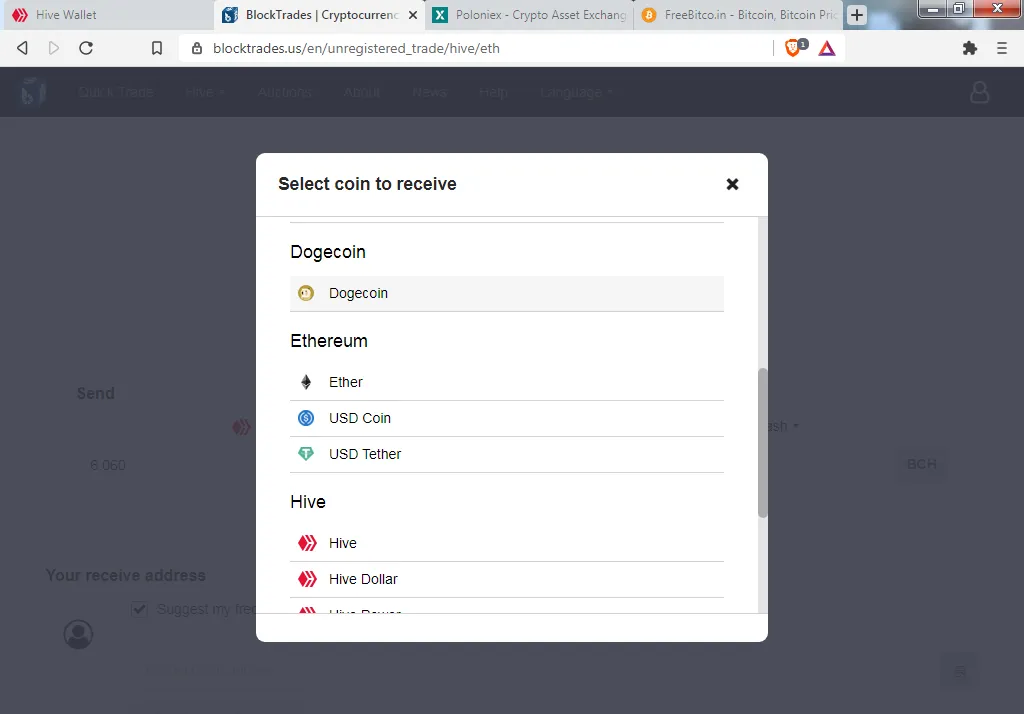Open About in the navigation bar
This screenshot has width=1024, height=714.
[x=362, y=92]
